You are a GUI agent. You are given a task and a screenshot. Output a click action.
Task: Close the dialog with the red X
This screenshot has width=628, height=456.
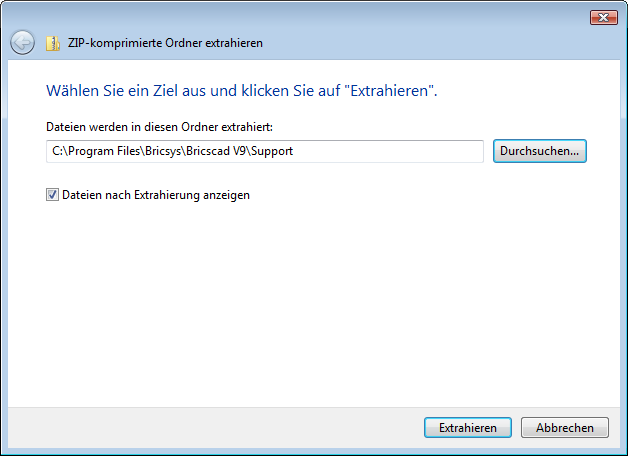[x=604, y=18]
